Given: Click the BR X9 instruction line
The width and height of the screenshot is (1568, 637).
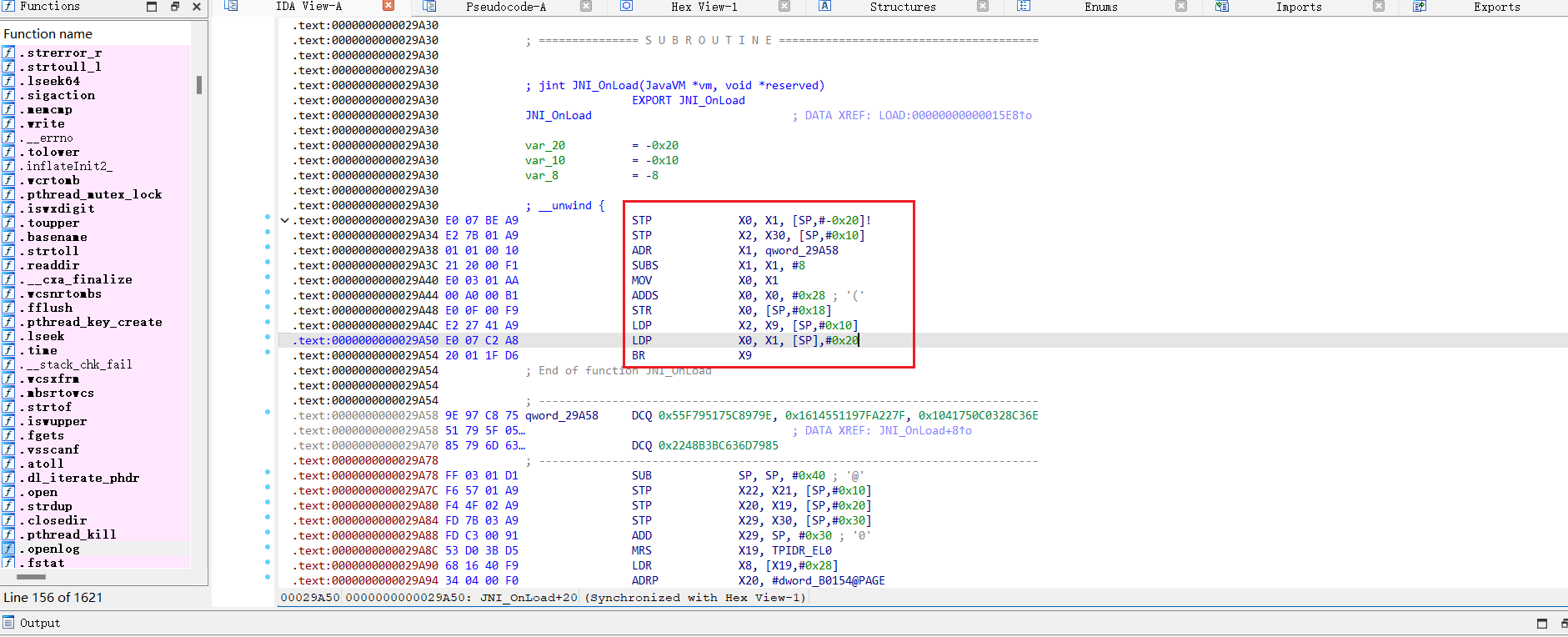Looking at the screenshot, I should pyautogui.click(x=692, y=356).
